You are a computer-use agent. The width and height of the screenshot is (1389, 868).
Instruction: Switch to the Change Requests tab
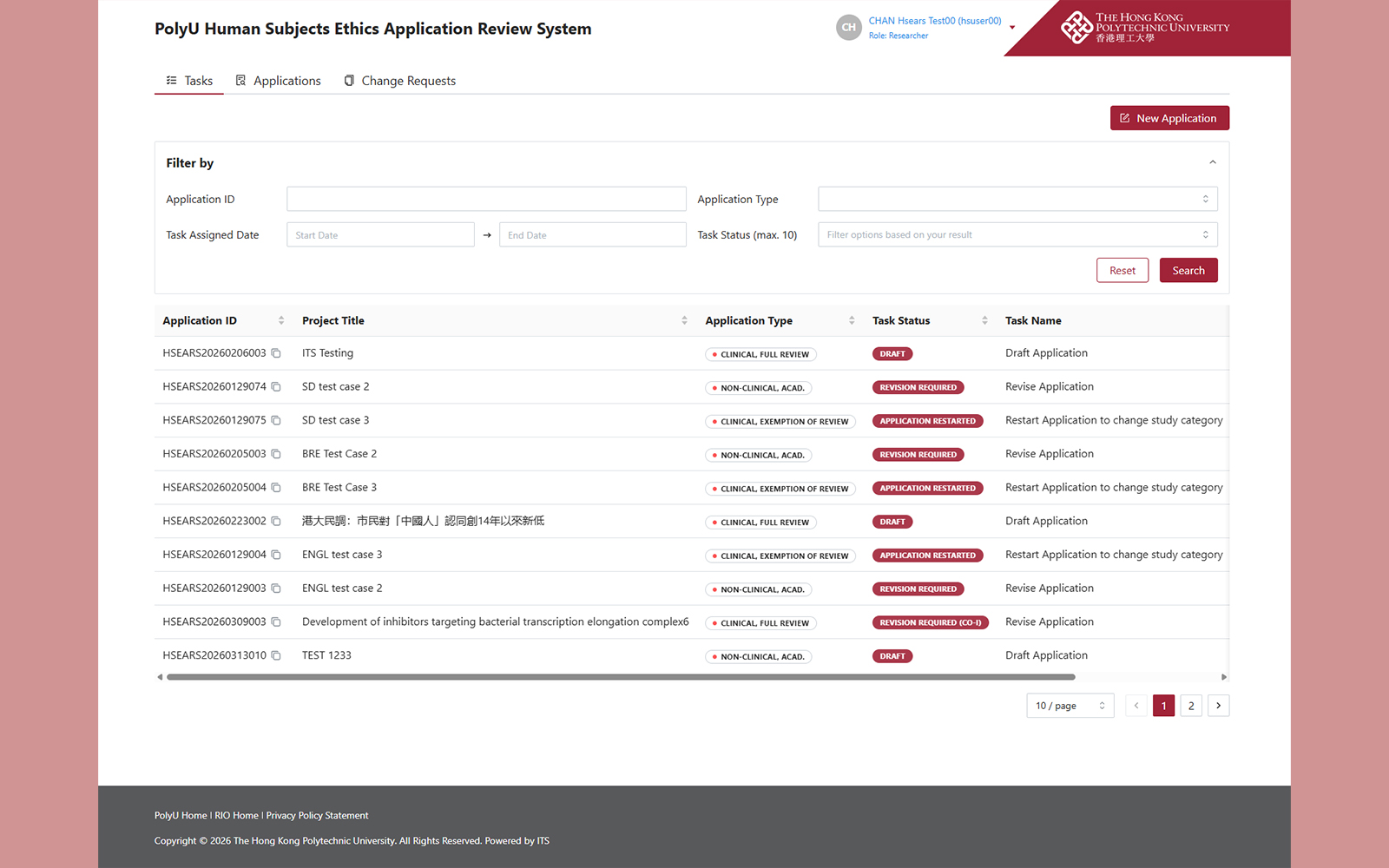(x=400, y=81)
